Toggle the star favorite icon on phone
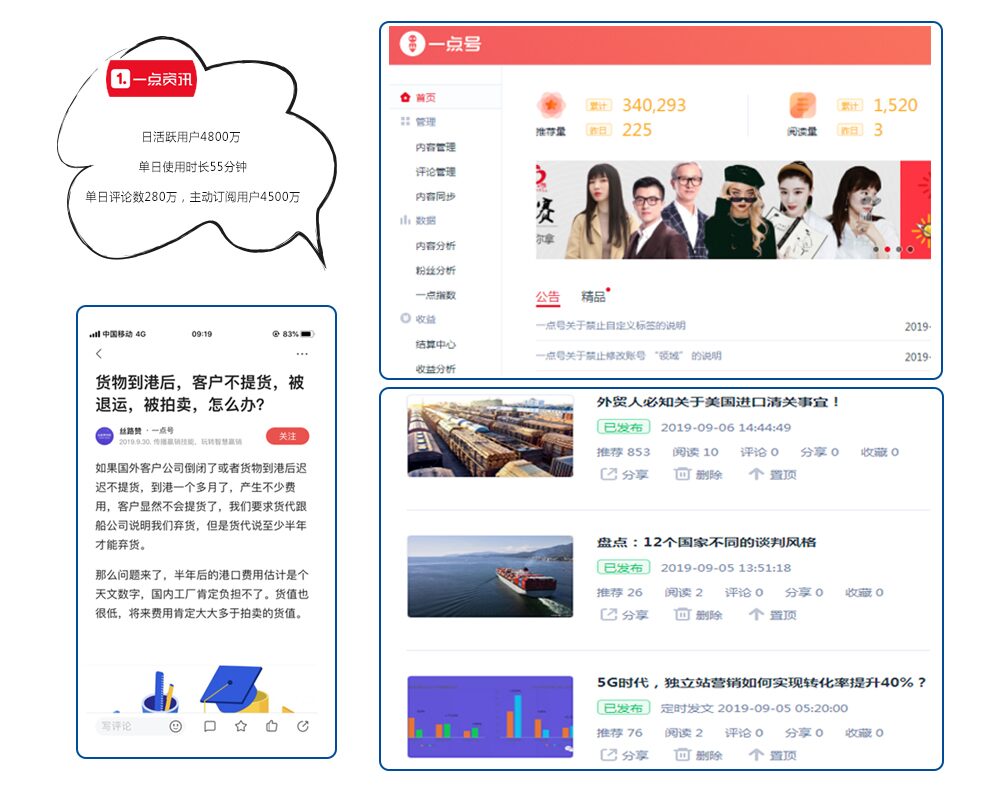The height and width of the screenshot is (800, 1000). click(241, 726)
